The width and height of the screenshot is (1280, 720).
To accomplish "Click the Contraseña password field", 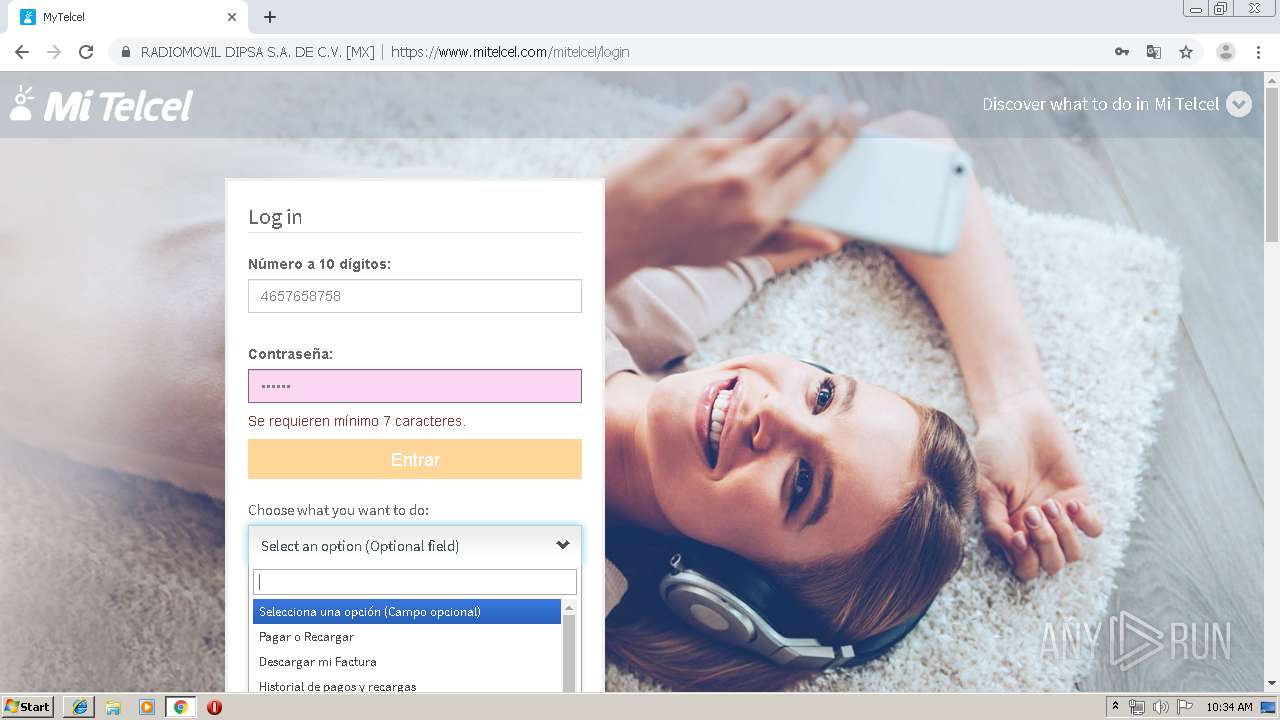I will (x=415, y=386).
